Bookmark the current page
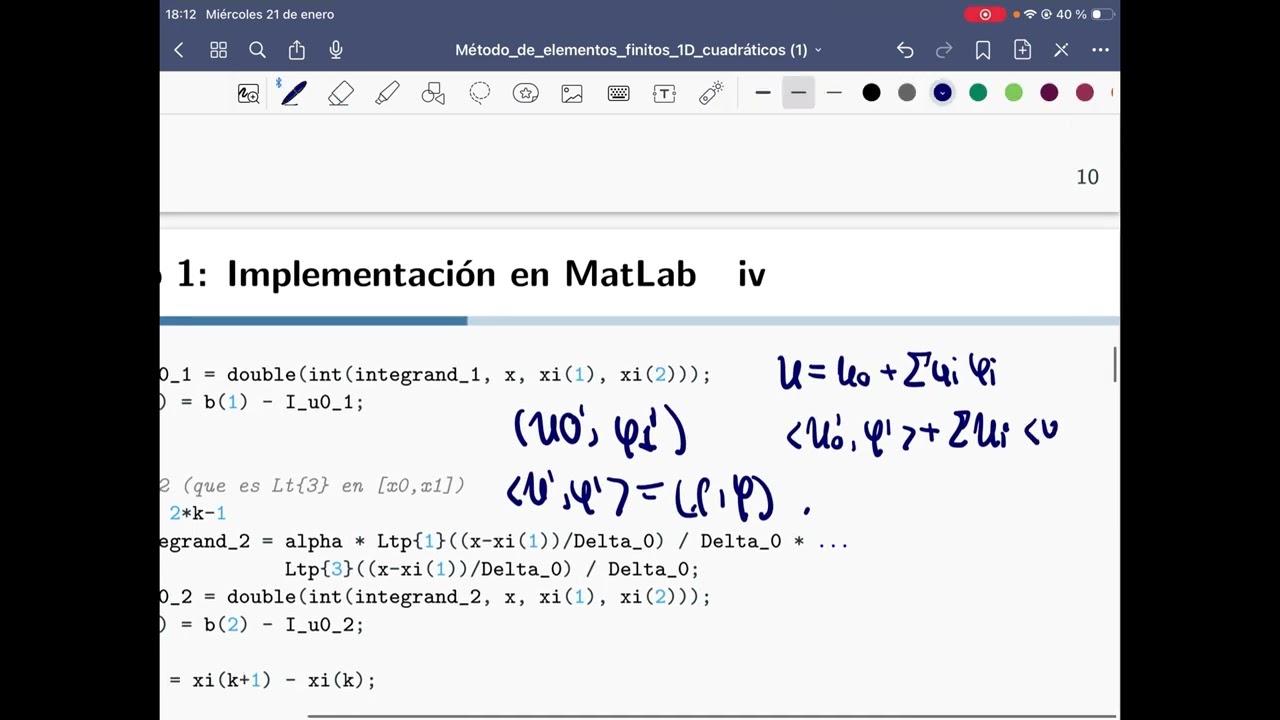Screen dimensions: 1280x720 click(983, 50)
